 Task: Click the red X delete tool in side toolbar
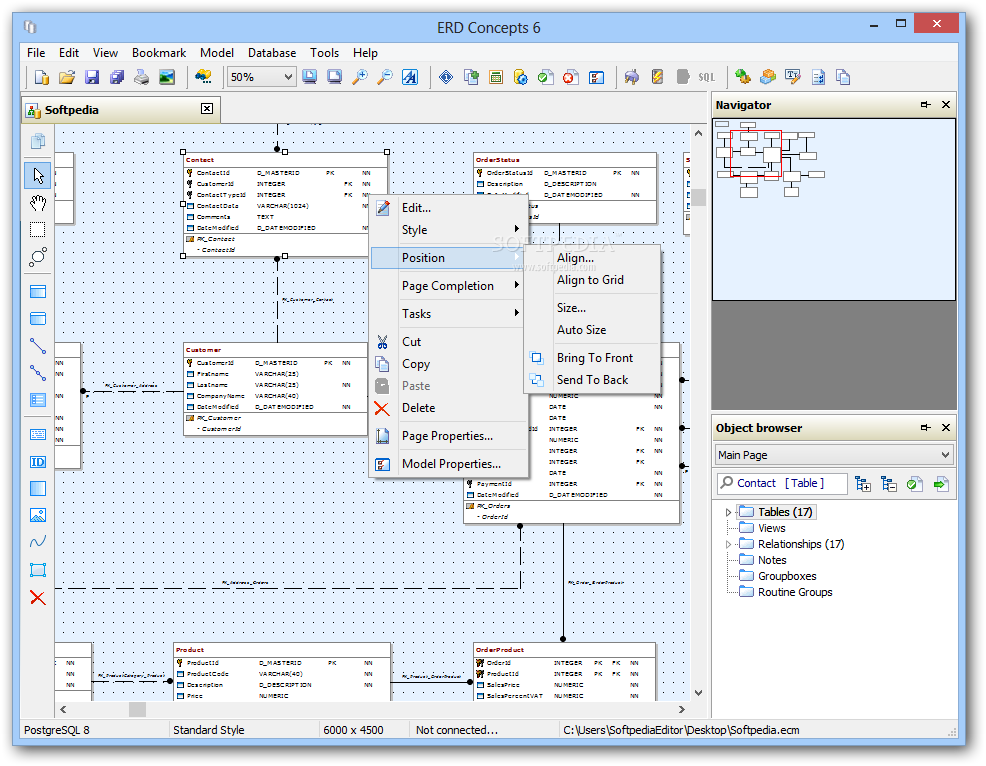pos(38,597)
